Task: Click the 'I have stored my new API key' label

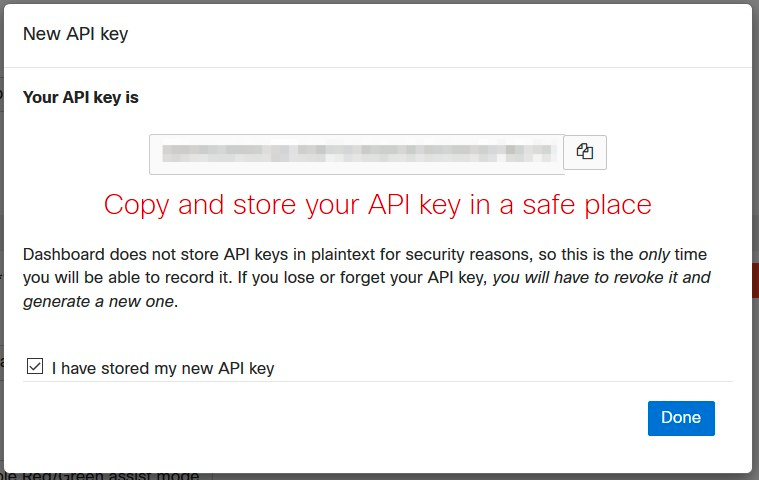Action: 163,368
